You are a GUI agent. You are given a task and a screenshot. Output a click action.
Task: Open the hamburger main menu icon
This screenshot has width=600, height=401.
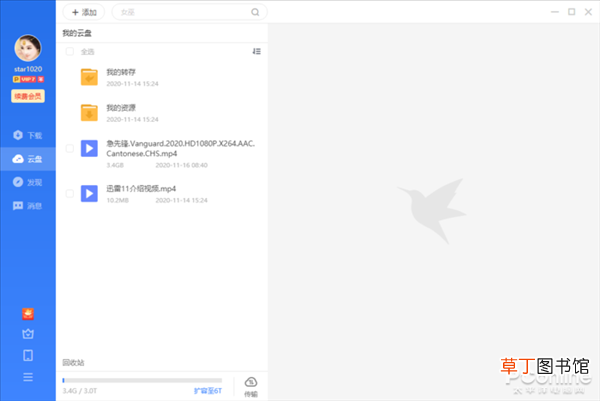tap(28, 377)
